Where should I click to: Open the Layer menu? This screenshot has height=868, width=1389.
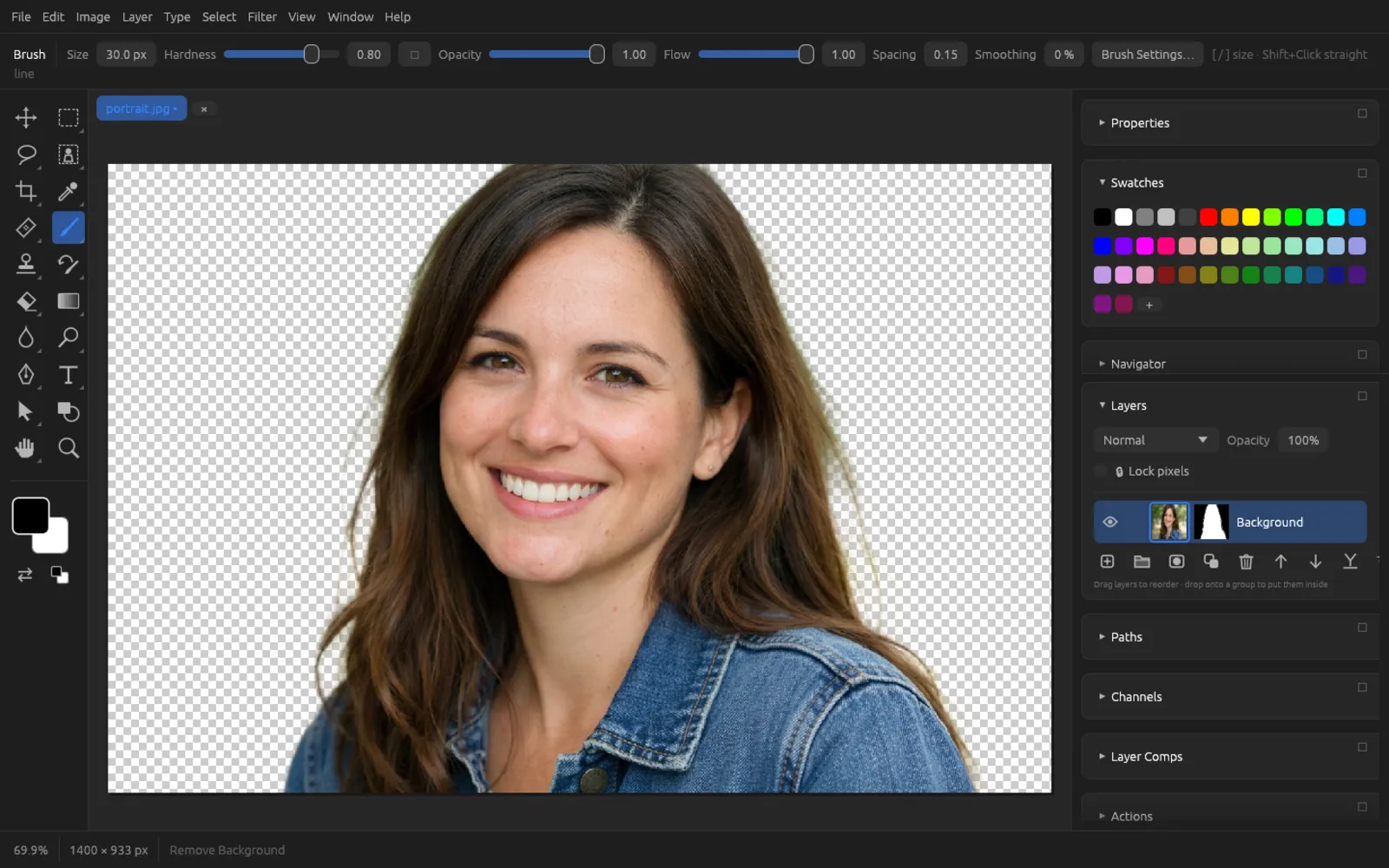pyautogui.click(x=136, y=16)
